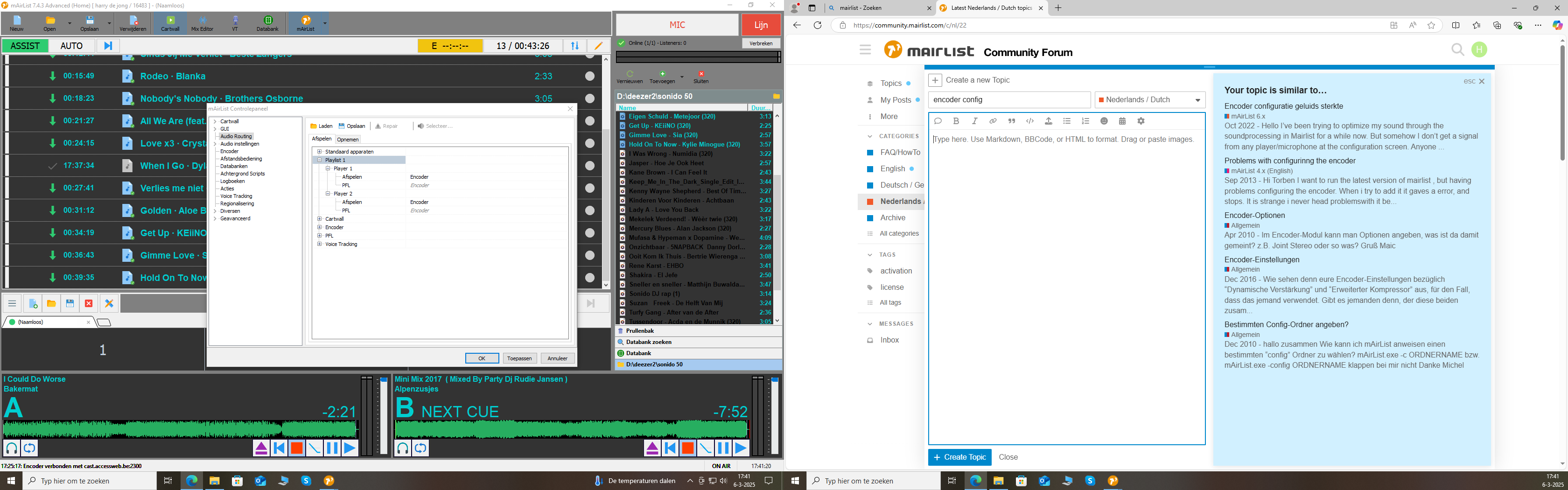Click Verwijderen in the toolbar
Image resolution: width=1568 pixels, height=490 pixels.
coord(133,24)
